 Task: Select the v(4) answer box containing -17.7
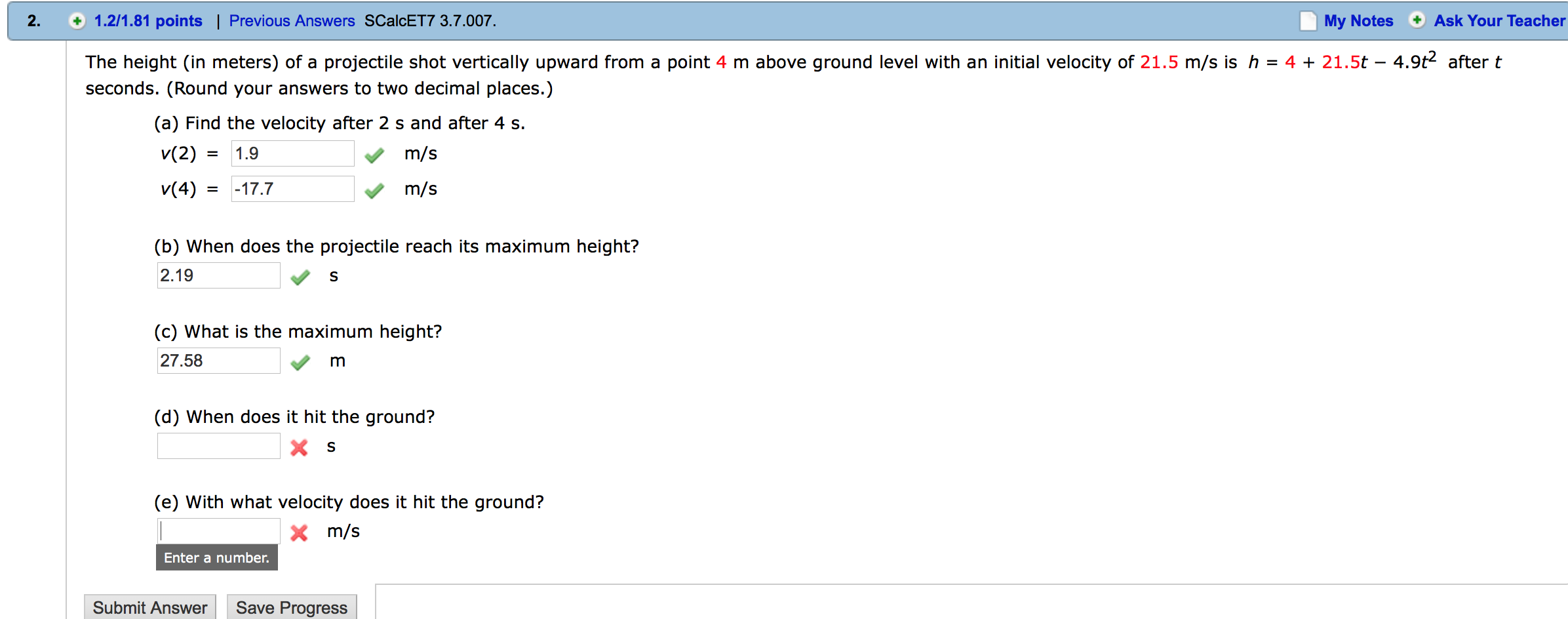(292, 189)
